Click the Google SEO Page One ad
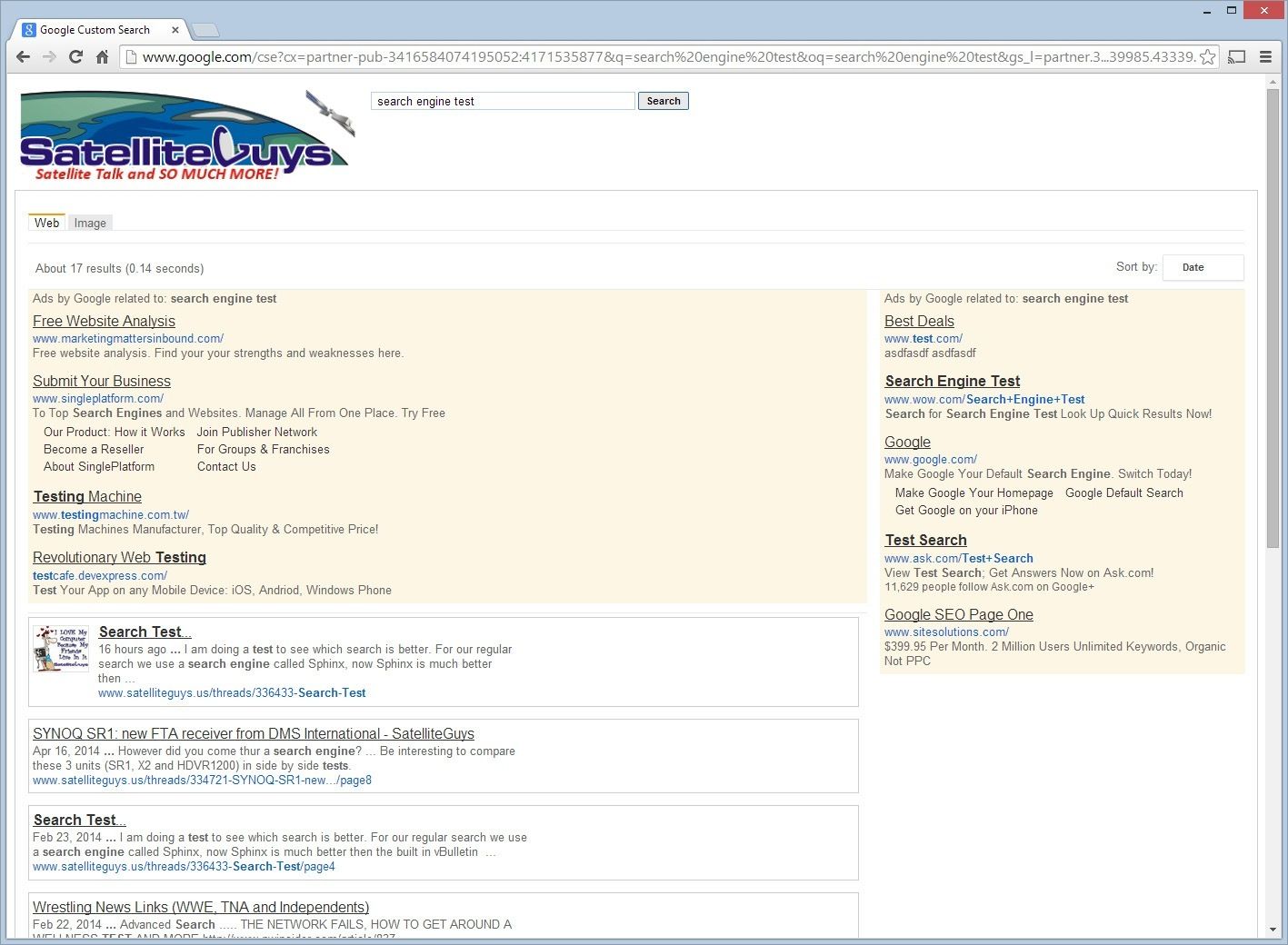Image resolution: width=1288 pixels, height=945 pixels. 959,614
